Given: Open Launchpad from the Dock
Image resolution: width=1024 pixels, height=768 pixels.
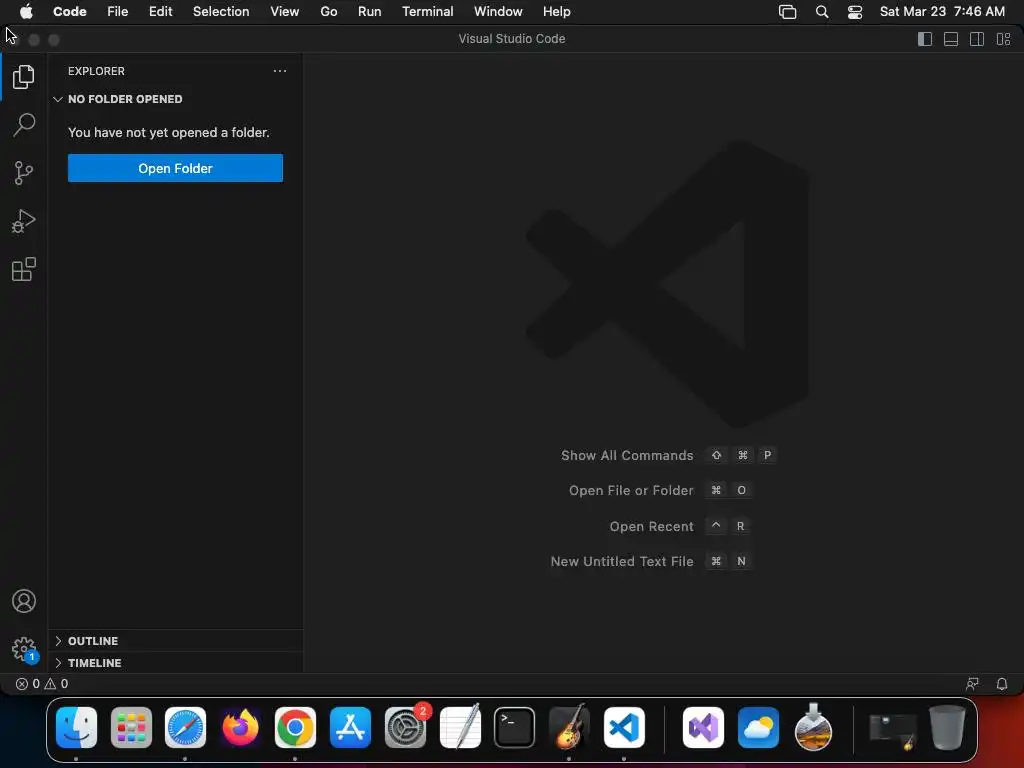Looking at the screenshot, I should pyautogui.click(x=131, y=728).
